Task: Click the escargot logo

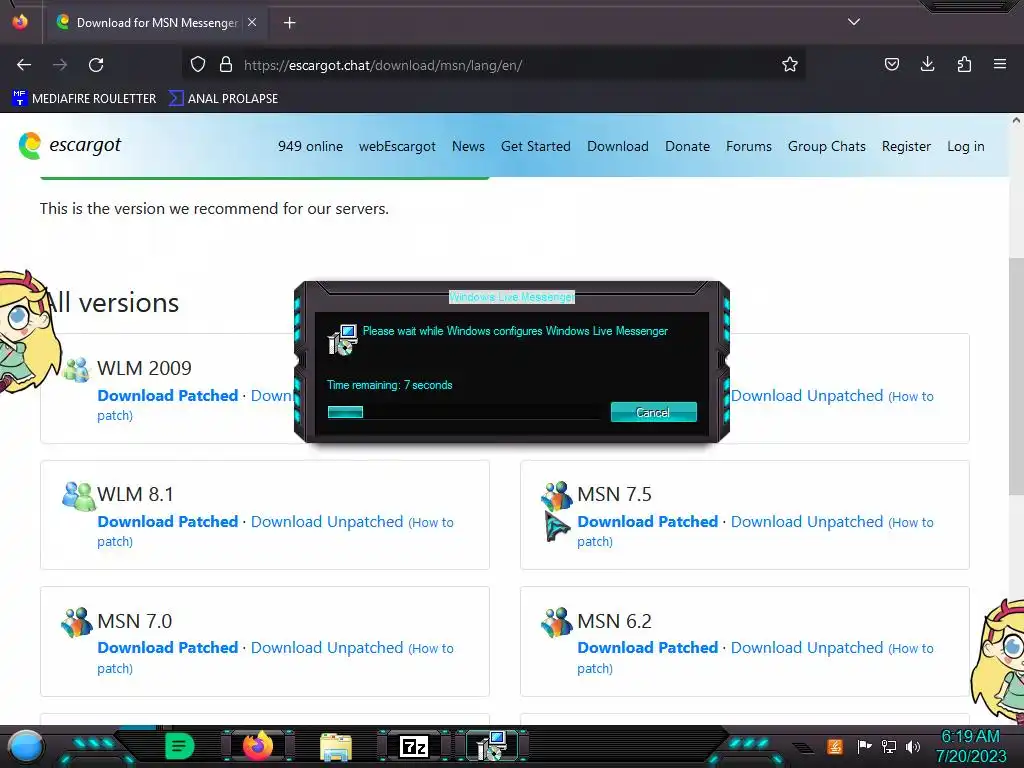Action: (x=70, y=145)
